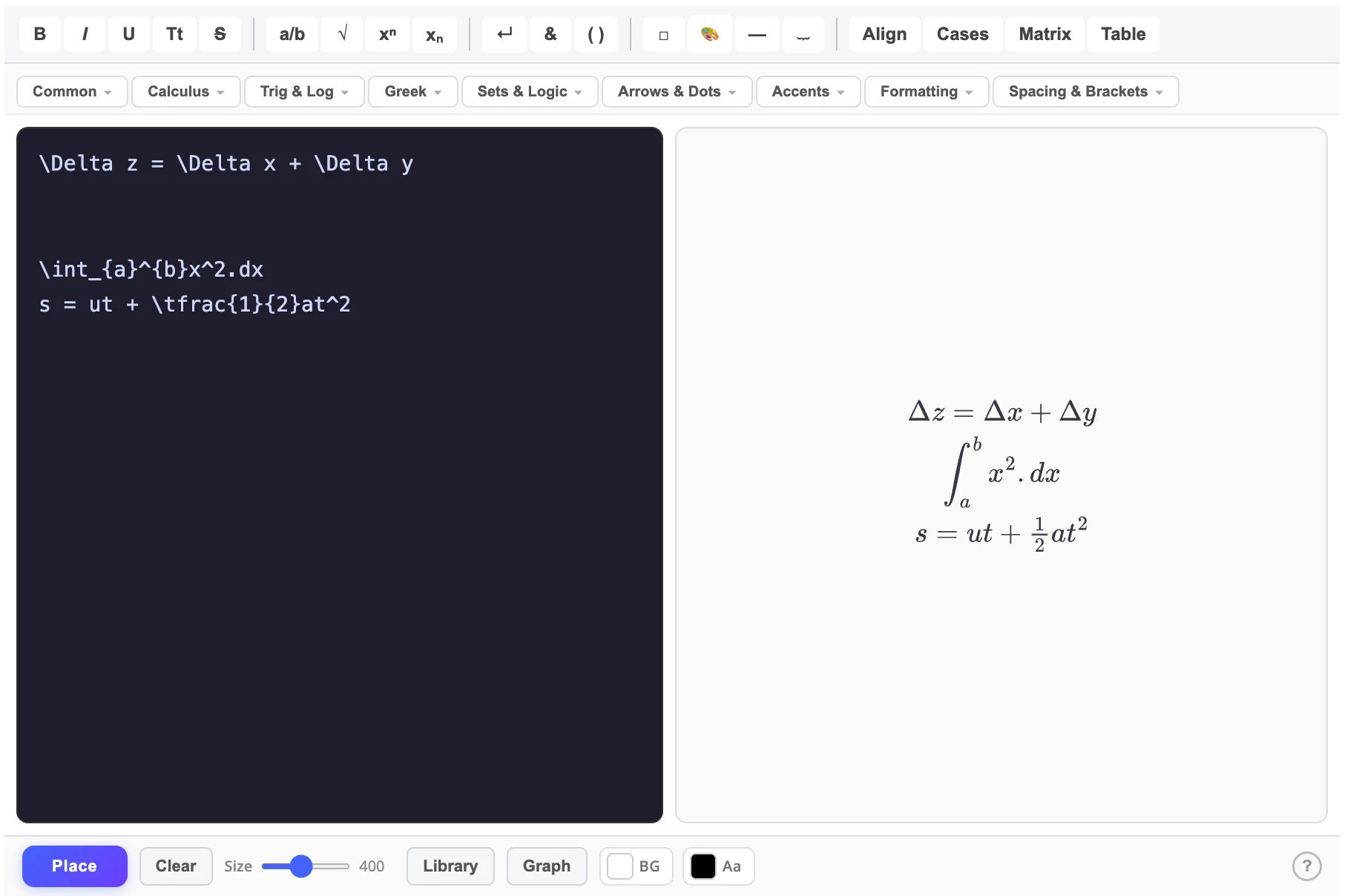Screen dimensions: 1362x896
Task: Insert overline with bar icon
Action: tap(757, 34)
